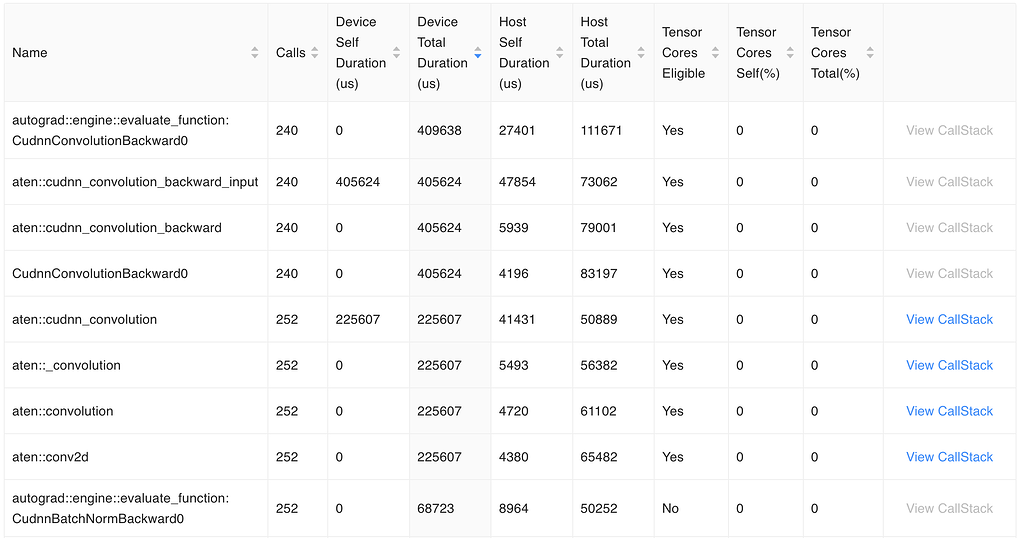Screen dimensions: 1024x538
Task: Sort by Tensor Cores Total(%) arrows
Action: [x=870, y=53]
